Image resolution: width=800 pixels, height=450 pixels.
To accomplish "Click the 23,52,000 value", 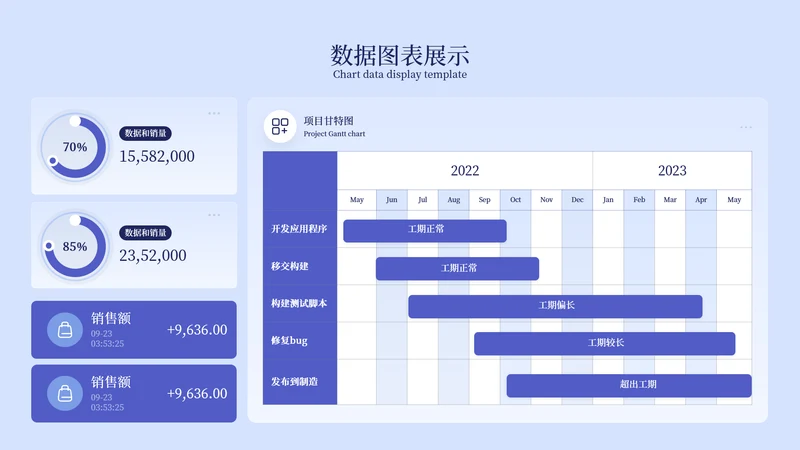I will [153, 256].
